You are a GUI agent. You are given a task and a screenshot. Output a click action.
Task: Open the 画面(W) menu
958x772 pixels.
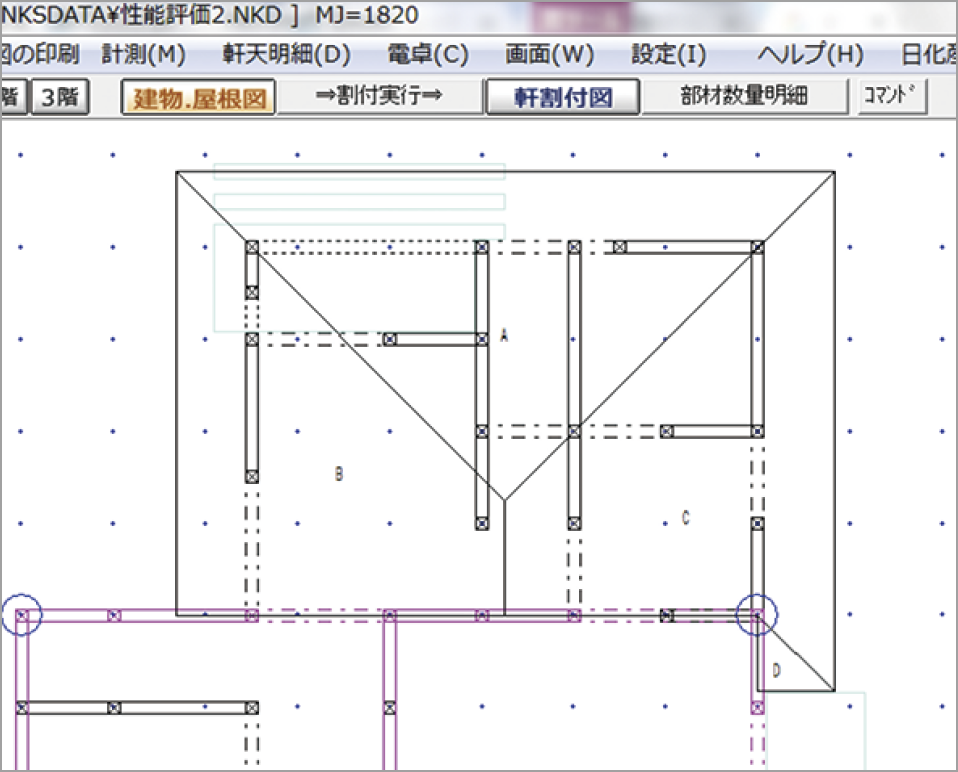point(549,54)
